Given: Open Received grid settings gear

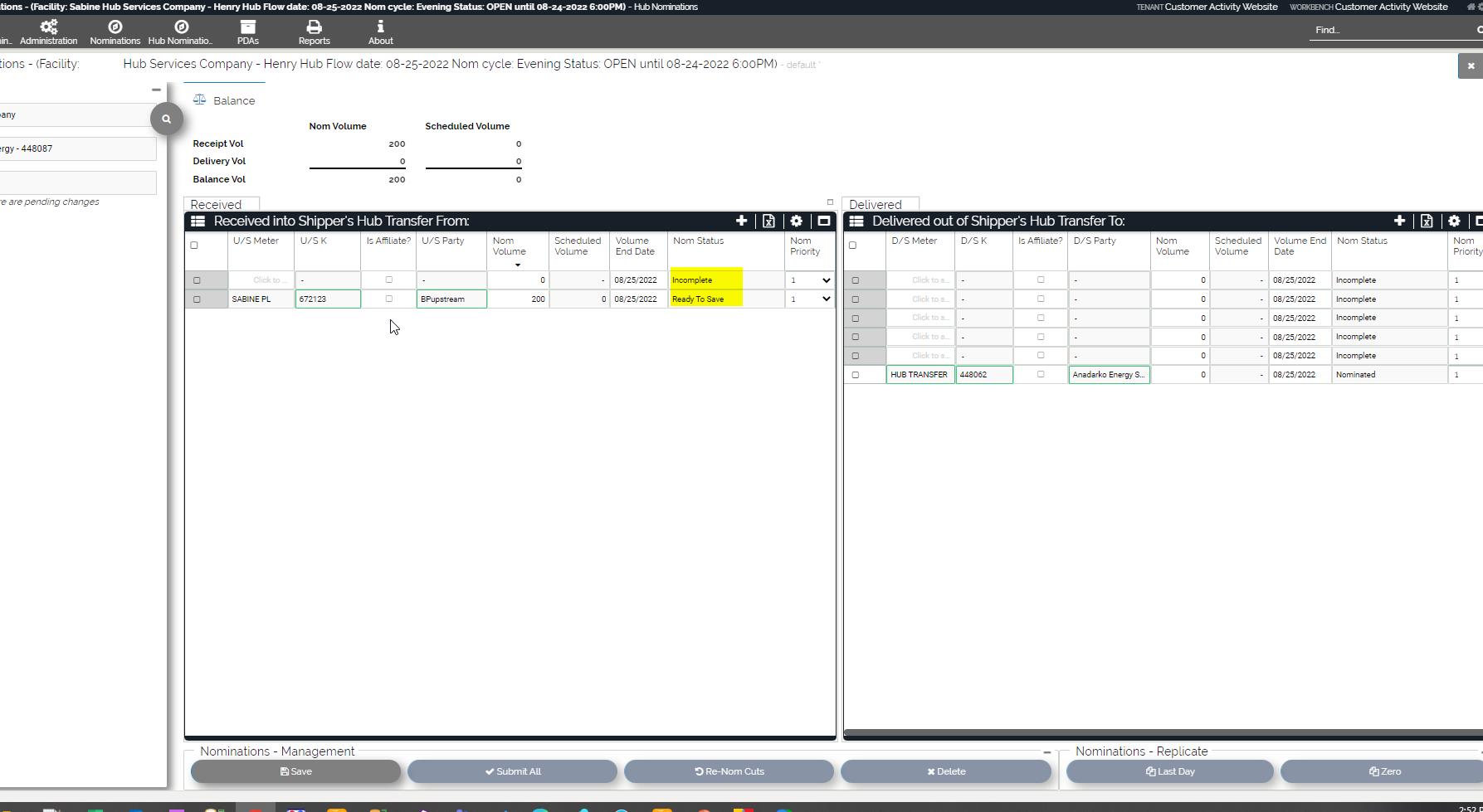Looking at the screenshot, I should pyautogui.click(x=796, y=221).
